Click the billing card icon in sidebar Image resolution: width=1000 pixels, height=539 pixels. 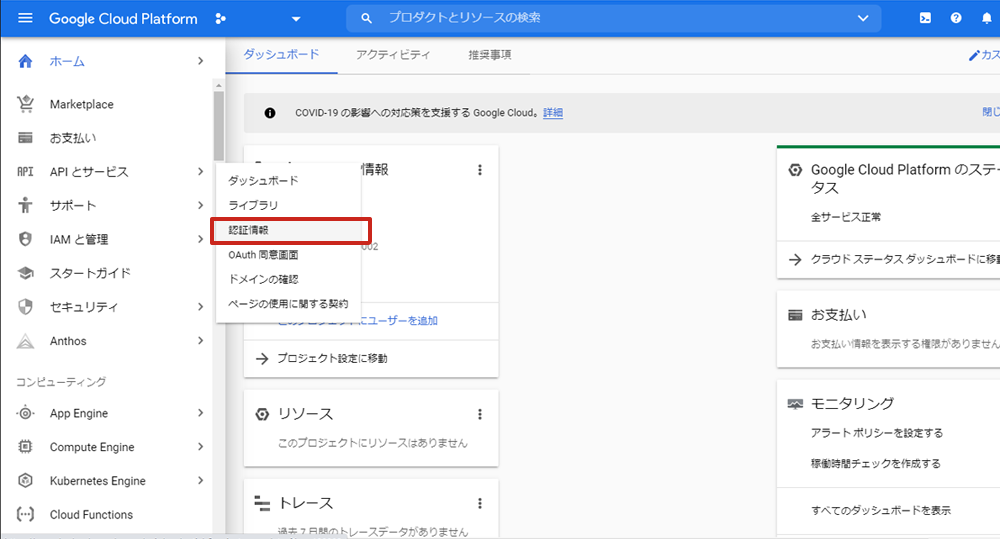click(x=26, y=138)
